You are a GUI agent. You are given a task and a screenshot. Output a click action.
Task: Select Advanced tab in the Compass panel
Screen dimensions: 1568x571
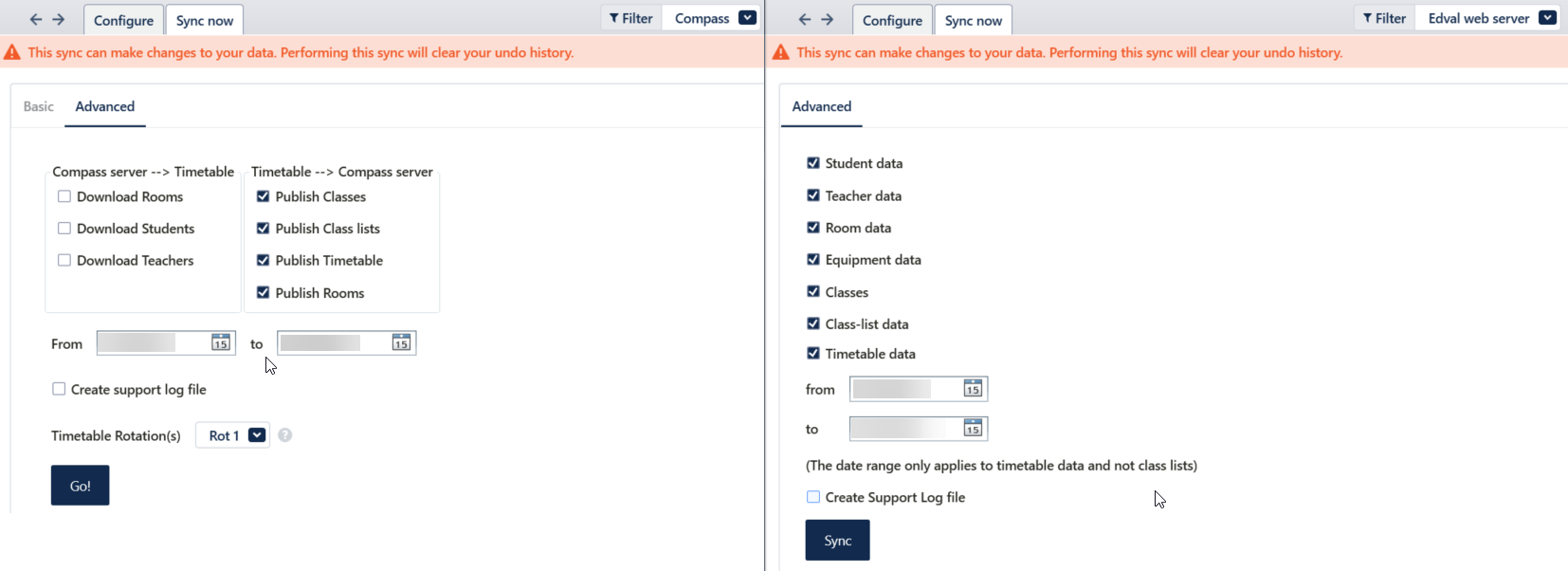click(105, 106)
